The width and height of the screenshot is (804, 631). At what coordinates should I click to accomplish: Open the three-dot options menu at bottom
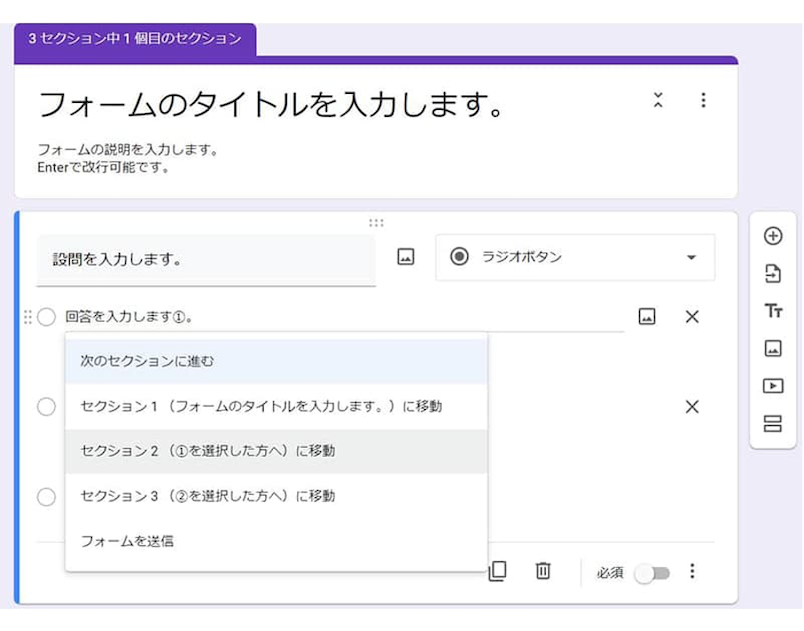pos(693,572)
